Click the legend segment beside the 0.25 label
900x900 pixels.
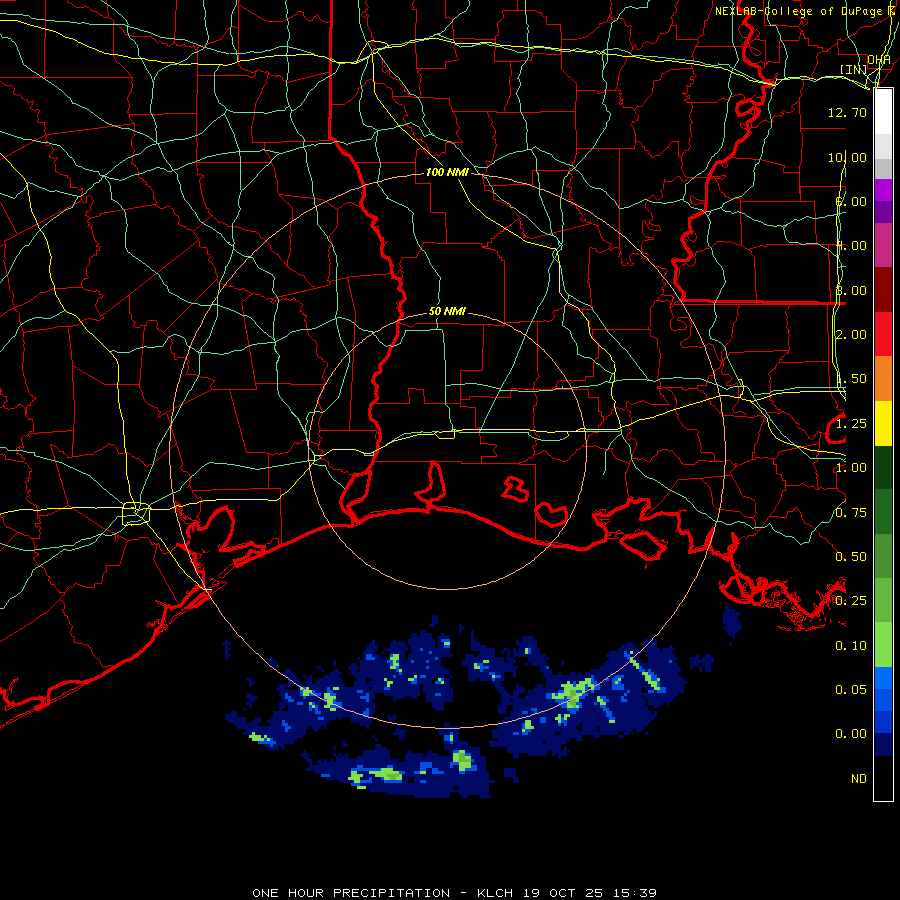(x=883, y=600)
